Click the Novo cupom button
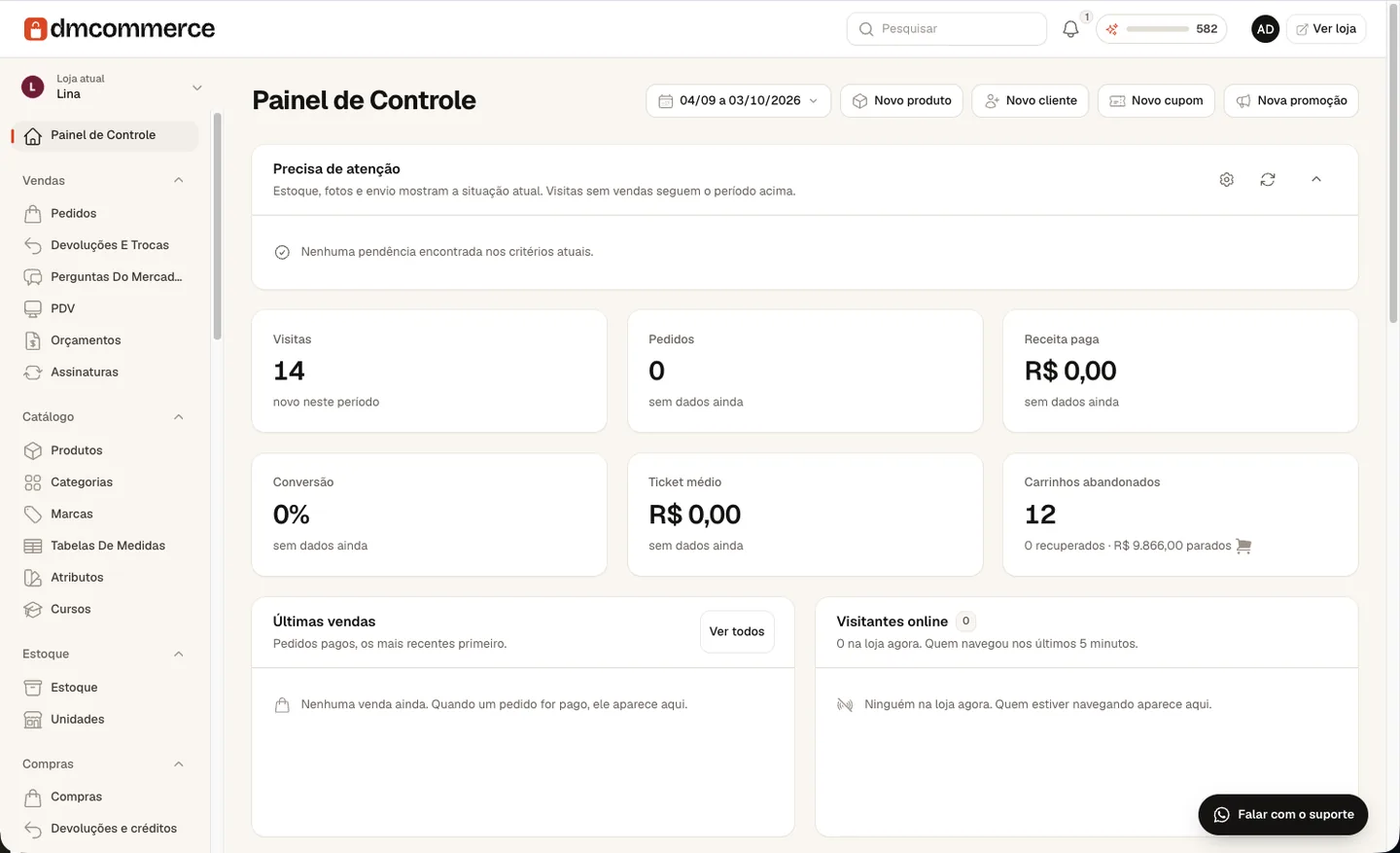1400x853 pixels. click(x=1156, y=100)
